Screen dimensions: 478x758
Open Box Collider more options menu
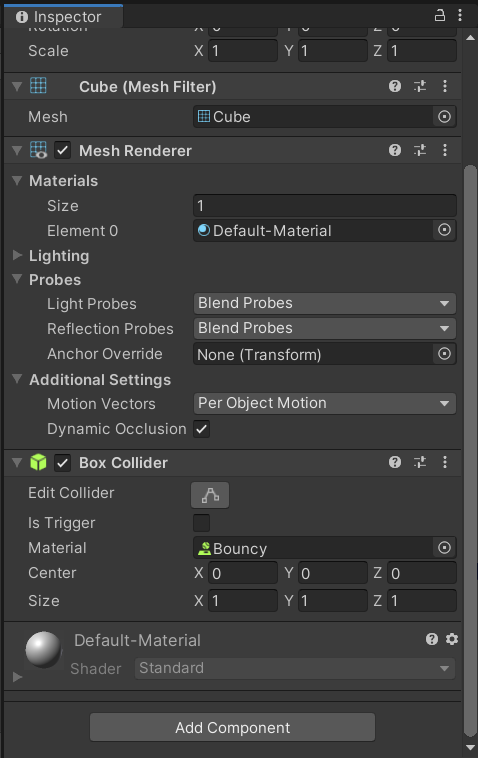445,462
